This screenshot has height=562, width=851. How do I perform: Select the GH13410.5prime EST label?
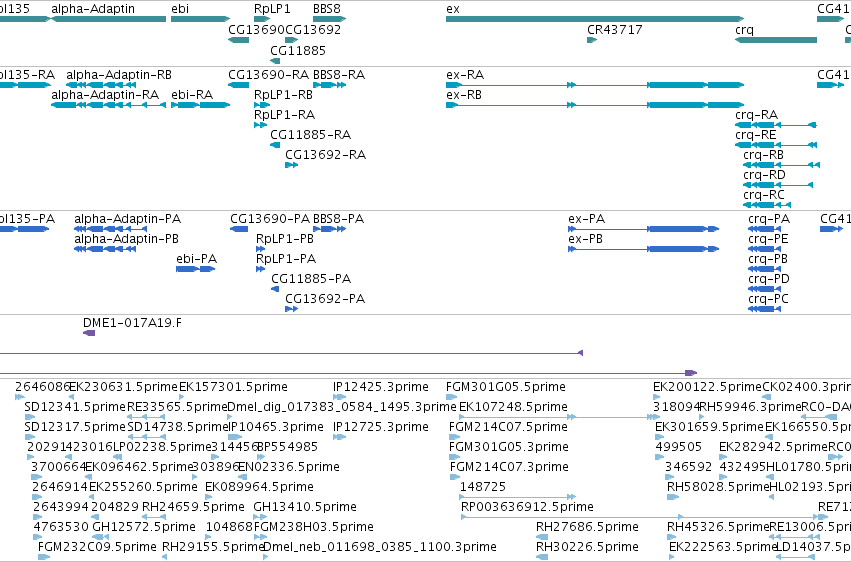[305, 508]
